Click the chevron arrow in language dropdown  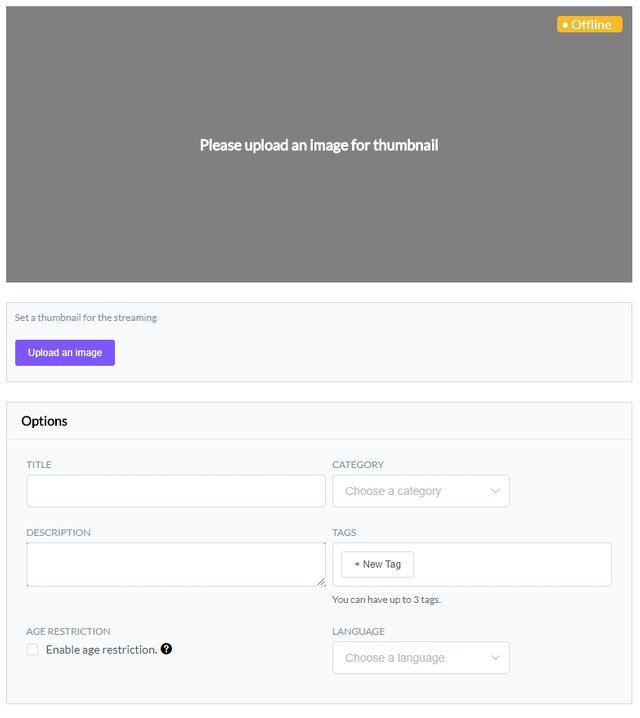pos(495,658)
